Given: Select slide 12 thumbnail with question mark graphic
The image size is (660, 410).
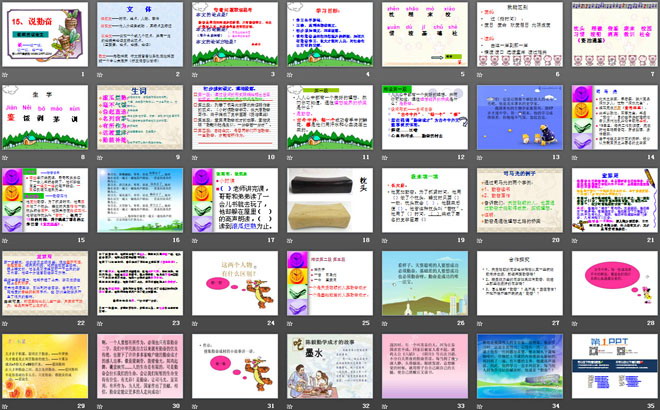Looking at the screenshot, I should (x=425, y=117).
